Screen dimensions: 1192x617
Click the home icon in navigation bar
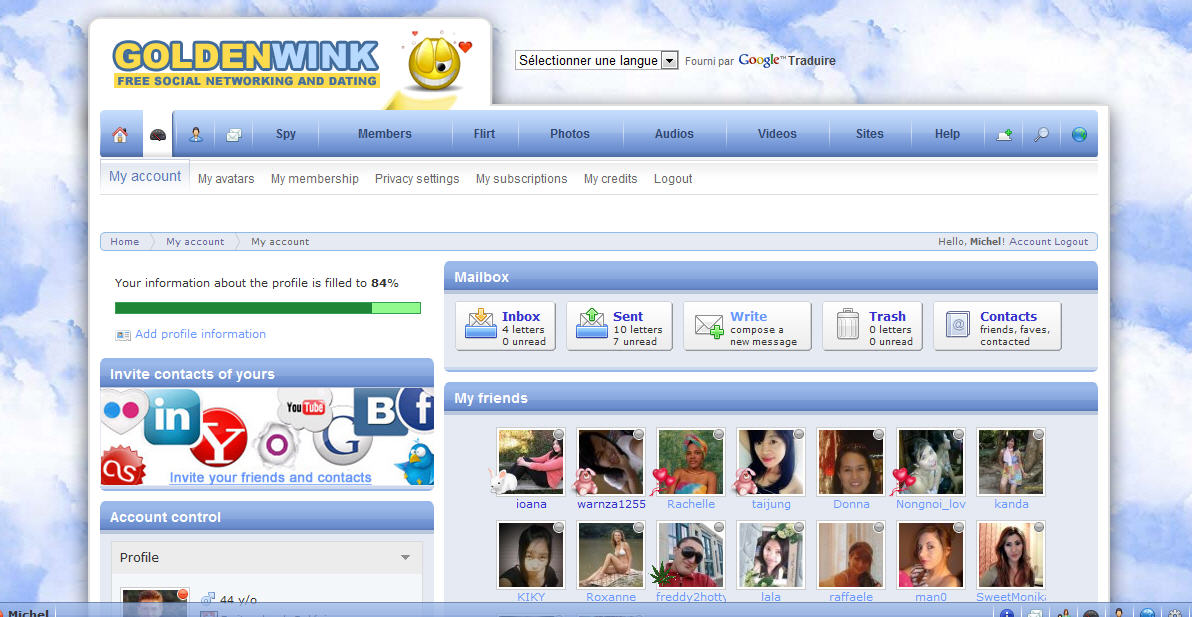pyautogui.click(x=120, y=134)
